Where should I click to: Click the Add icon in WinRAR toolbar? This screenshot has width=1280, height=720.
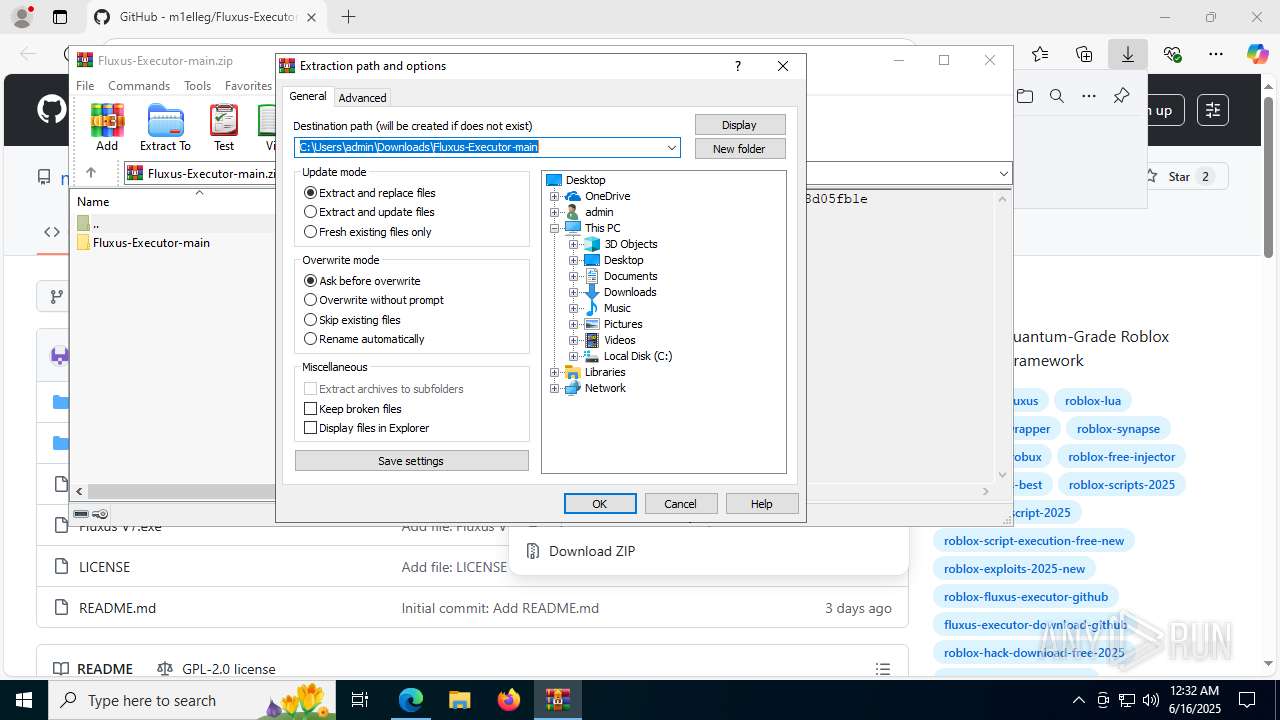pos(107,127)
